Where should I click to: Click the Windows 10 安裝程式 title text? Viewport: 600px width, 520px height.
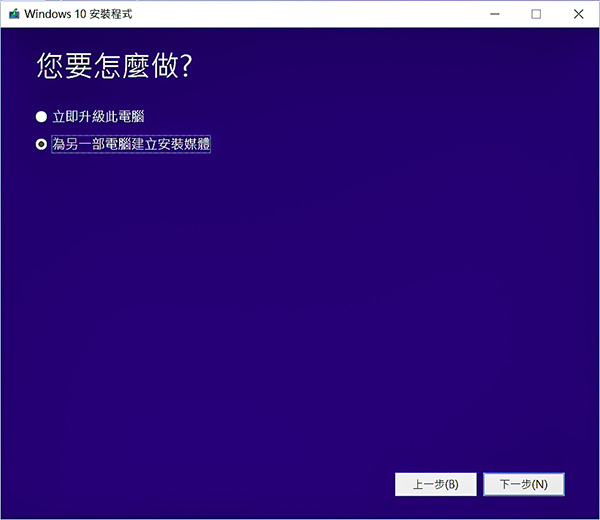(78, 14)
